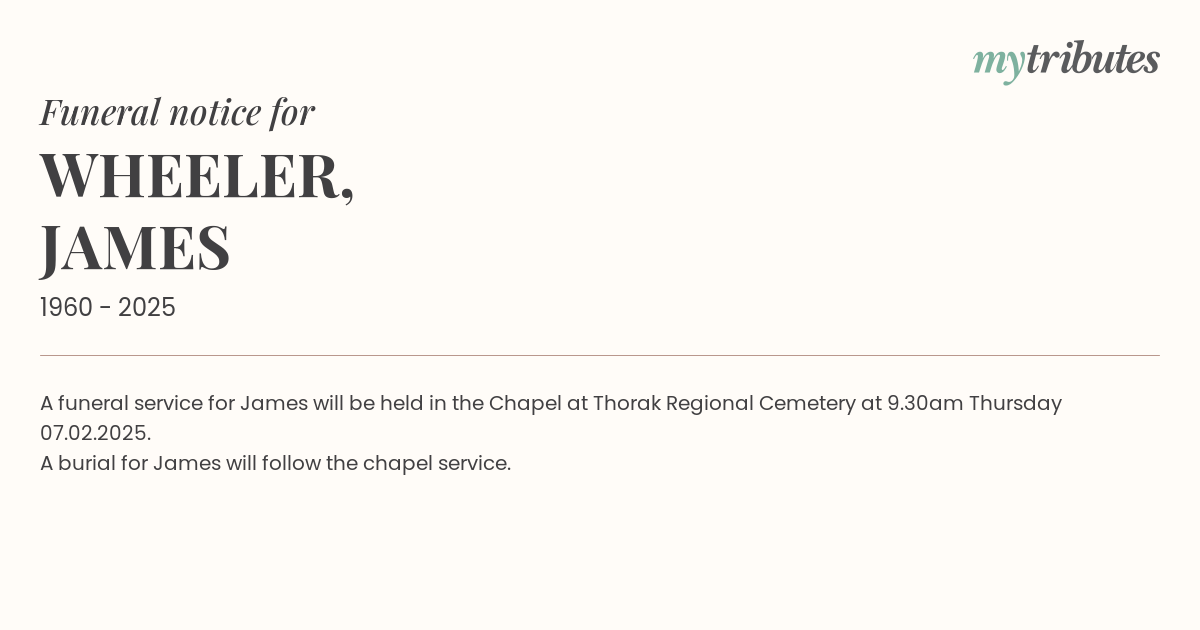The image size is (1200, 630).
Task: Click "Thorak Regional Cemetery" in the notice
Action: (724, 403)
